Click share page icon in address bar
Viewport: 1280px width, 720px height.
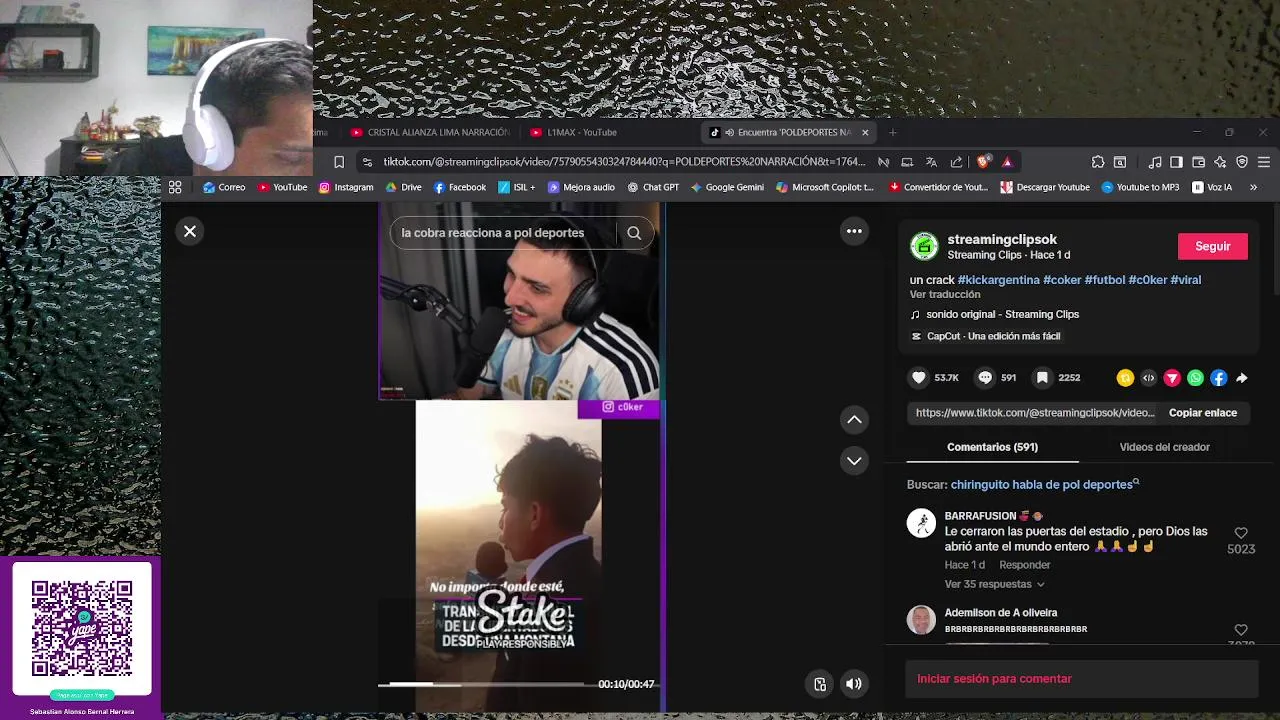[x=957, y=162]
